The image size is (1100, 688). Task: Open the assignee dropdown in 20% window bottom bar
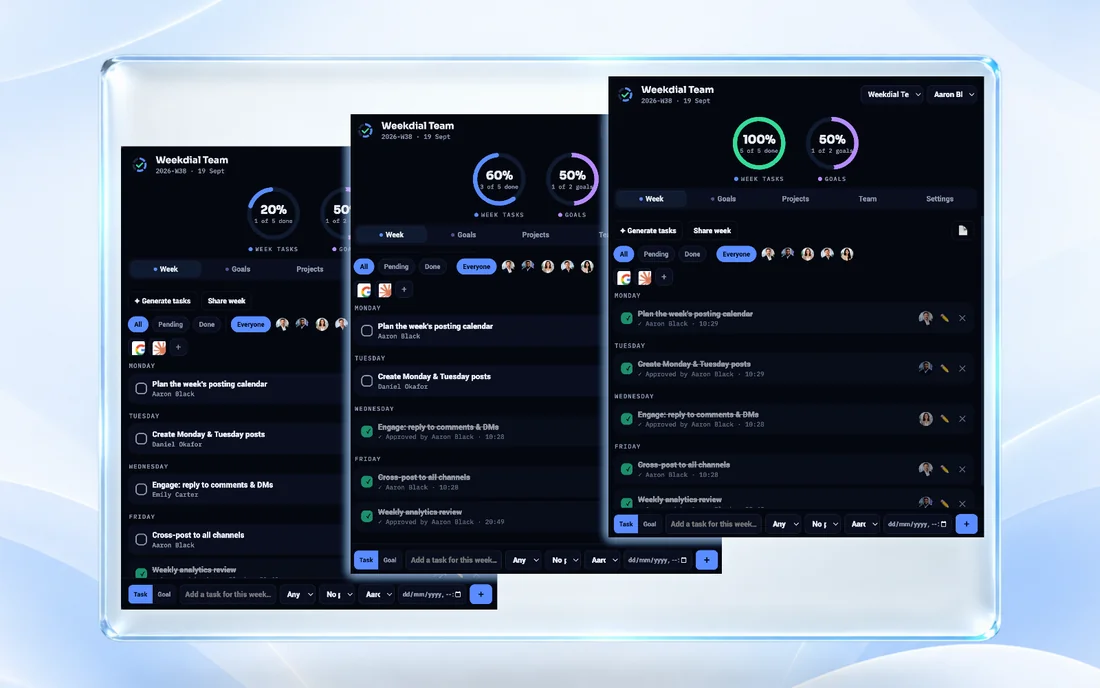pos(377,594)
